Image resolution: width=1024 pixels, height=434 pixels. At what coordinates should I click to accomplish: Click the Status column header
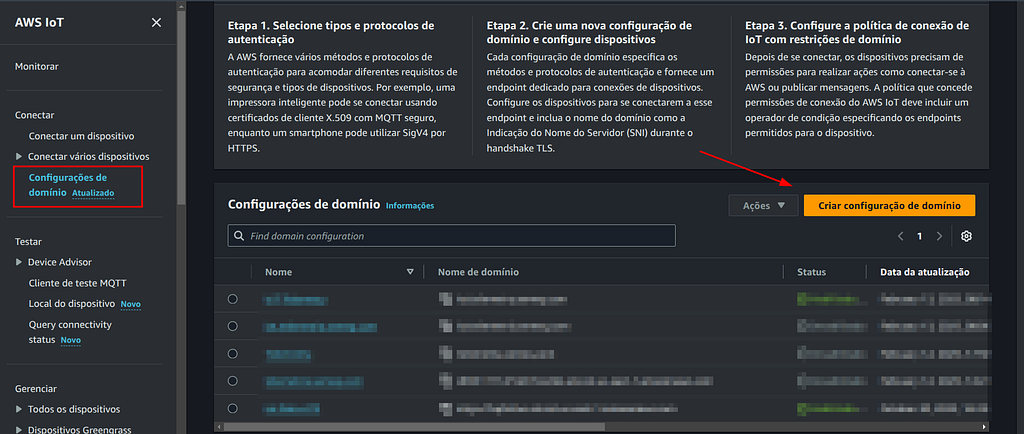[x=811, y=272]
